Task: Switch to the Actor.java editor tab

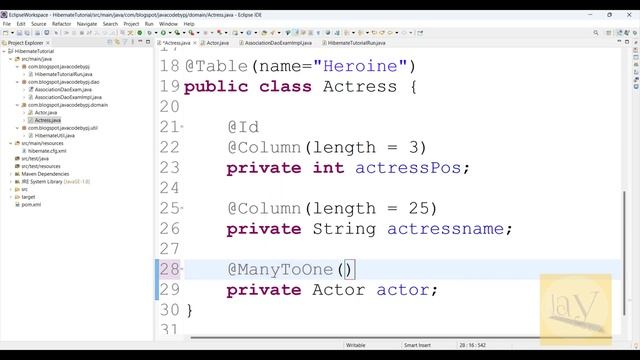Action: click(x=215, y=43)
